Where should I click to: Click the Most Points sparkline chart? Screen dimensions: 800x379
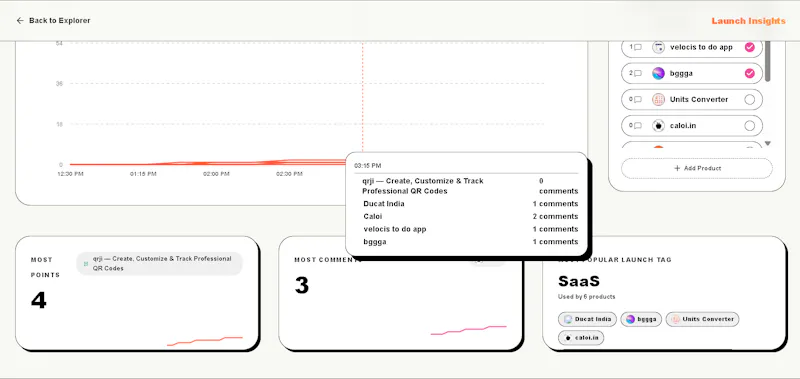tap(205, 341)
